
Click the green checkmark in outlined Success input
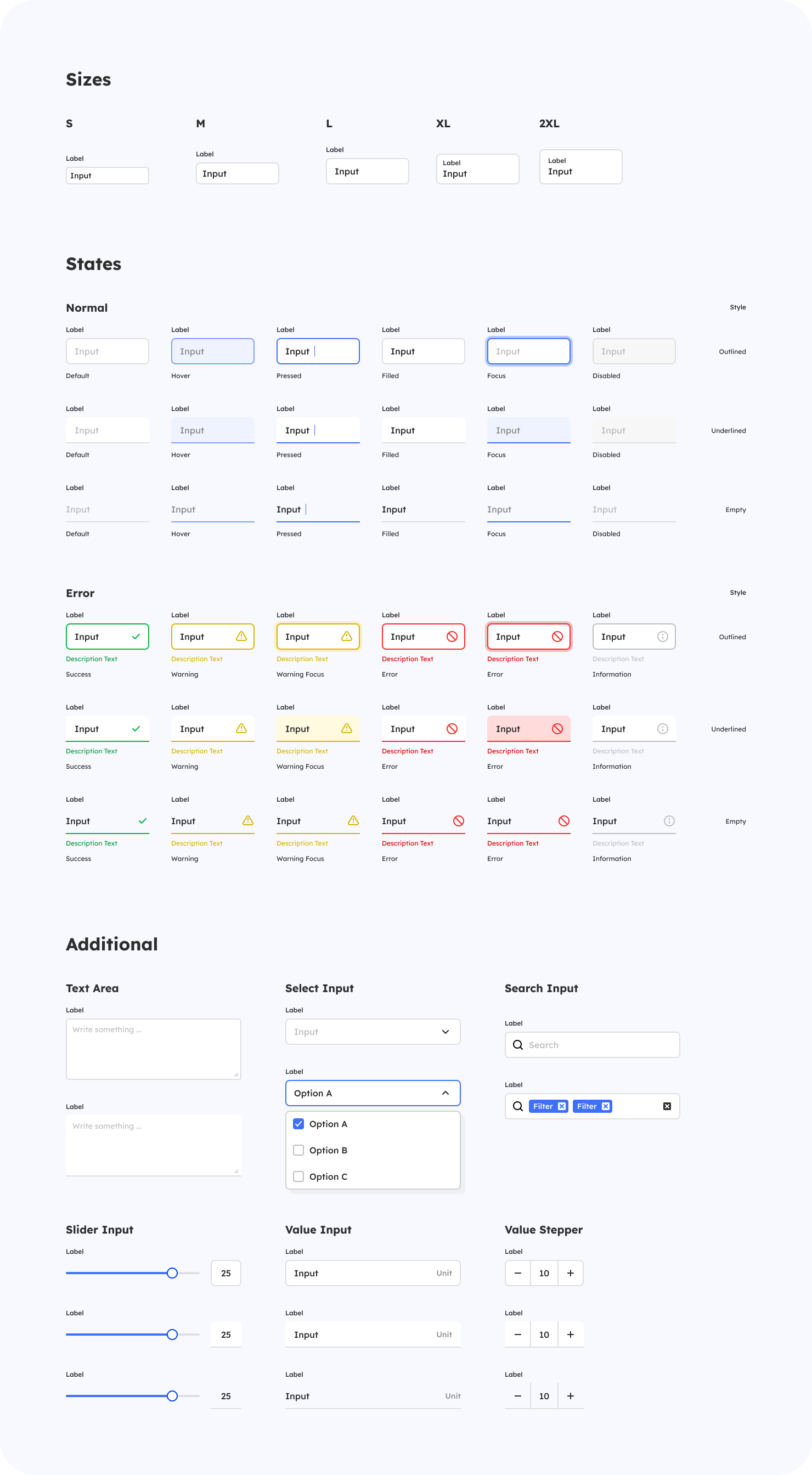pos(136,636)
